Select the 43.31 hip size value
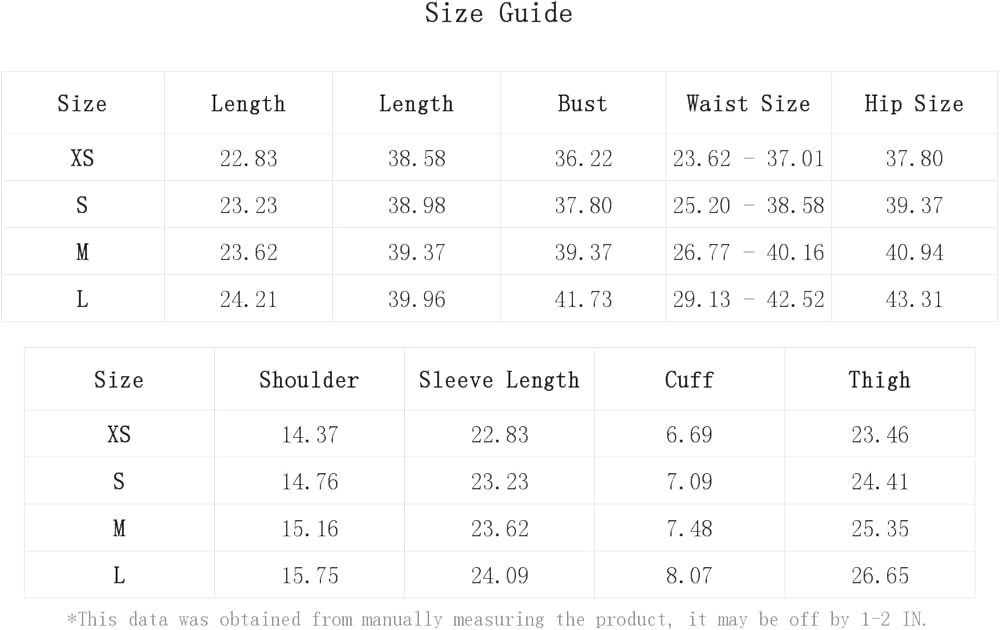 point(914,299)
